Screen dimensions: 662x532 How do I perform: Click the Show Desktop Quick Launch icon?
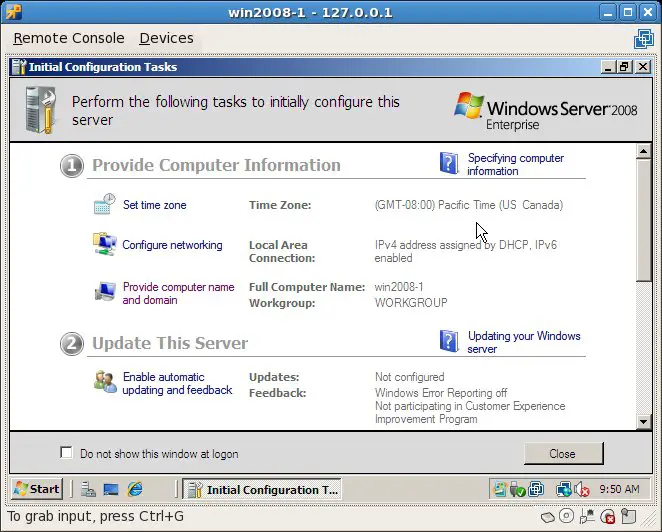tap(111, 489)
